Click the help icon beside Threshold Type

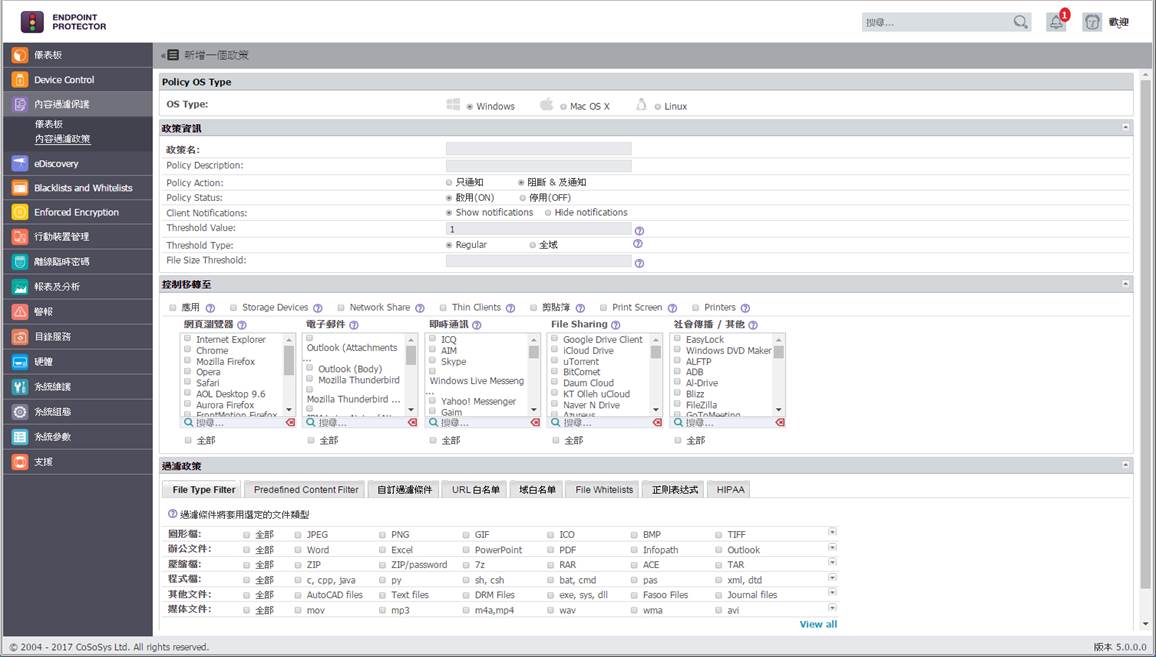tap(638, 244)
